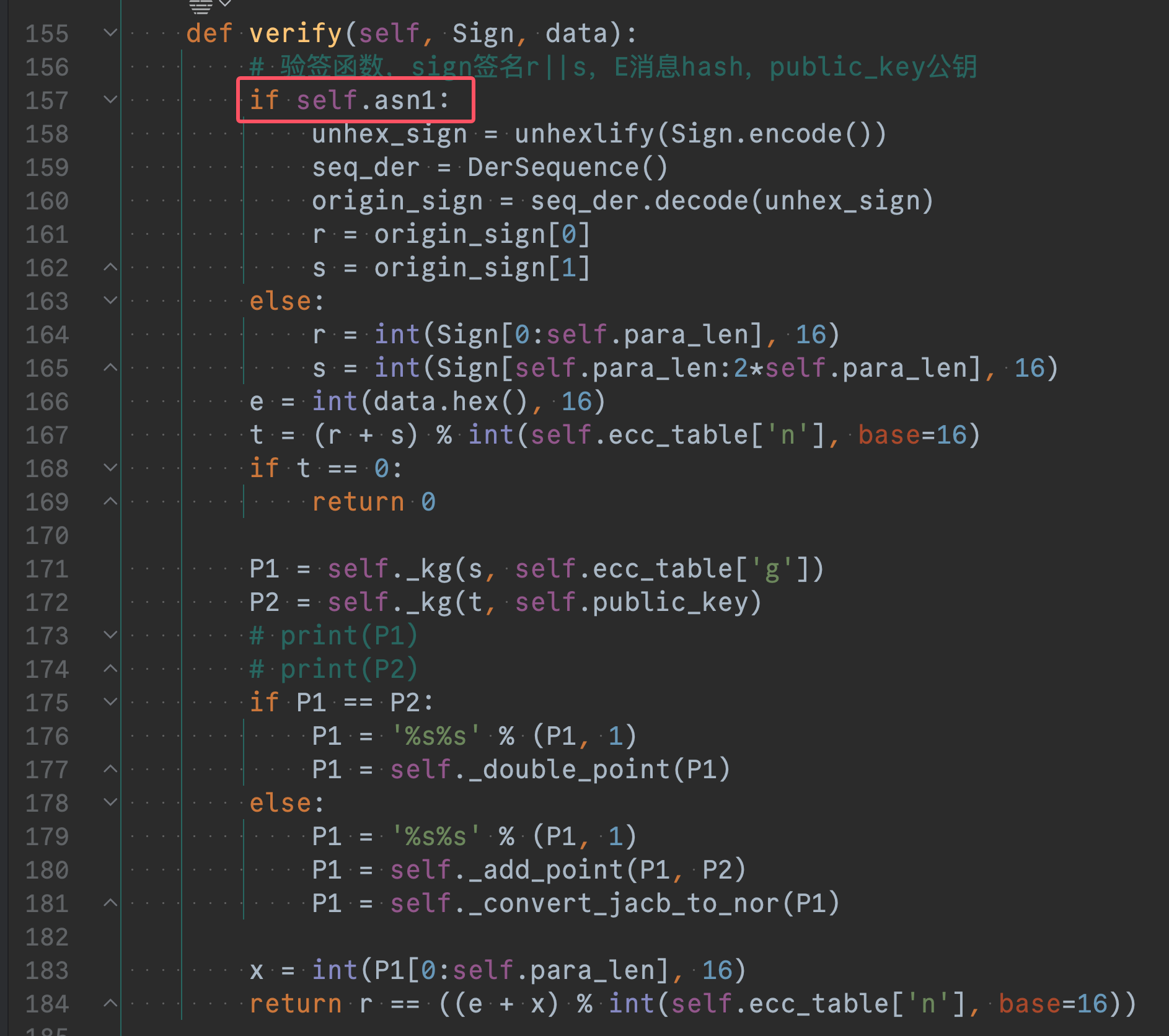The height and width of the screenshot is (1036, 1169).
Task: Click line number 171 in the gutter
Action: click(47, 569)
